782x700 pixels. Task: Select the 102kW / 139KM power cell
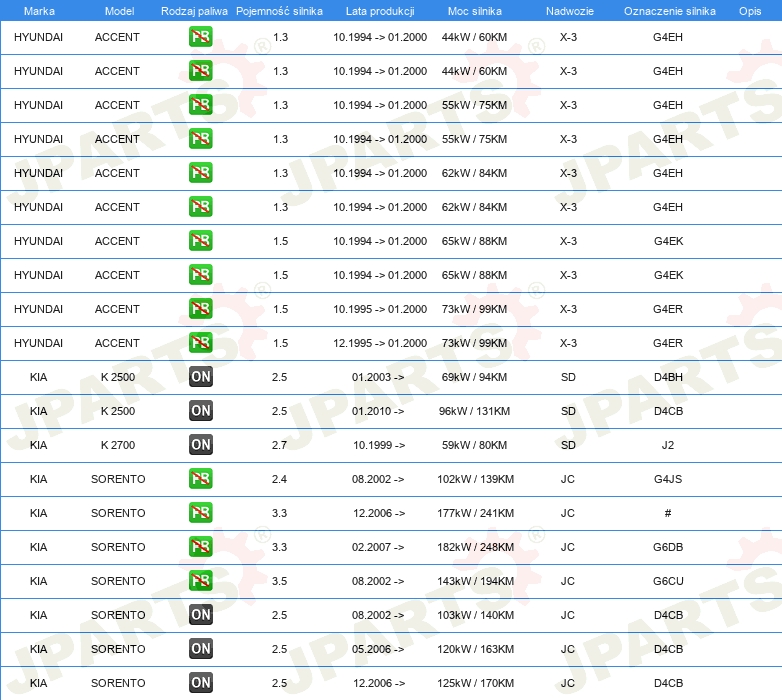[x=475, y=479]
